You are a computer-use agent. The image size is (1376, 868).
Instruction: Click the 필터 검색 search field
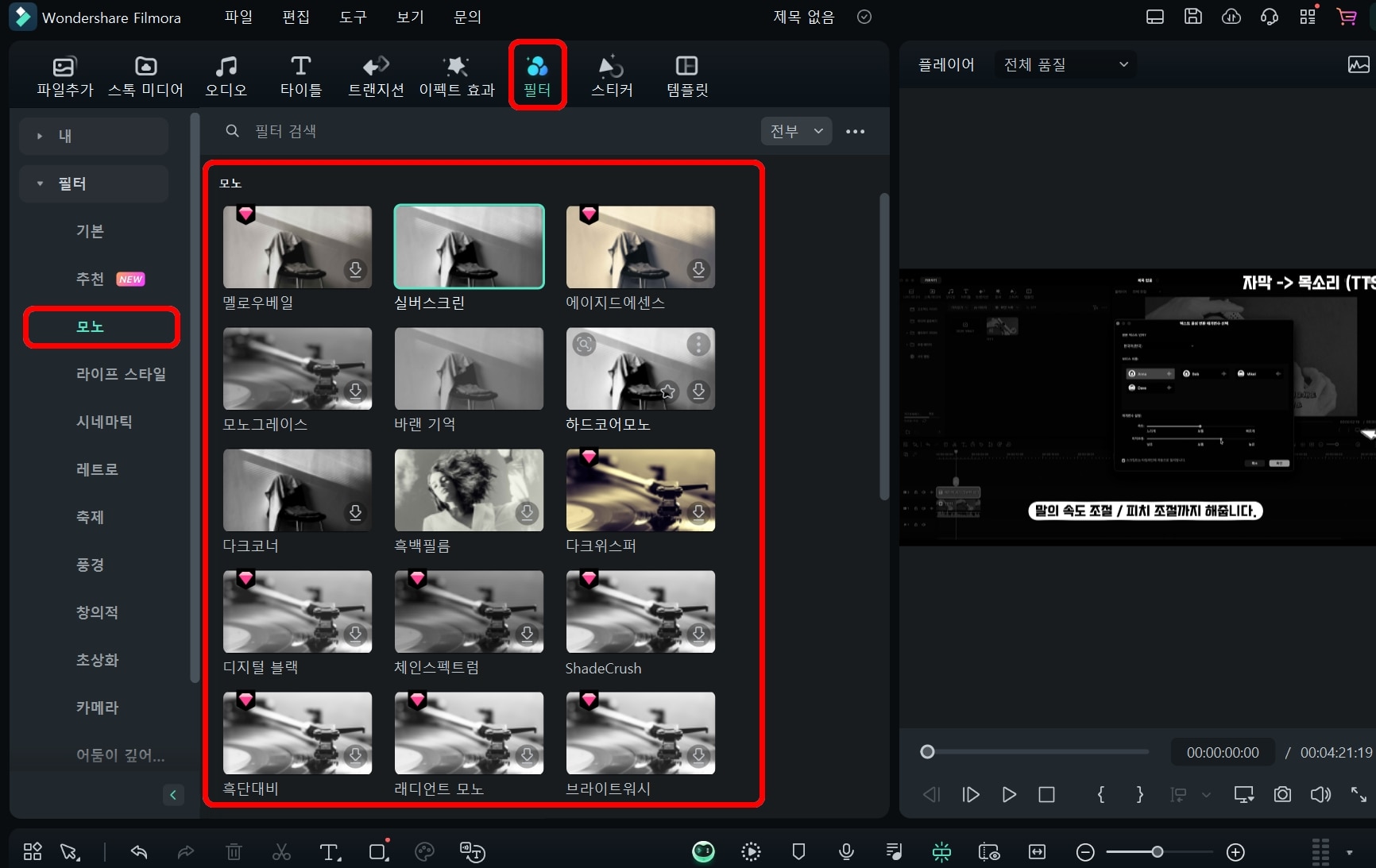click(485, 131)
